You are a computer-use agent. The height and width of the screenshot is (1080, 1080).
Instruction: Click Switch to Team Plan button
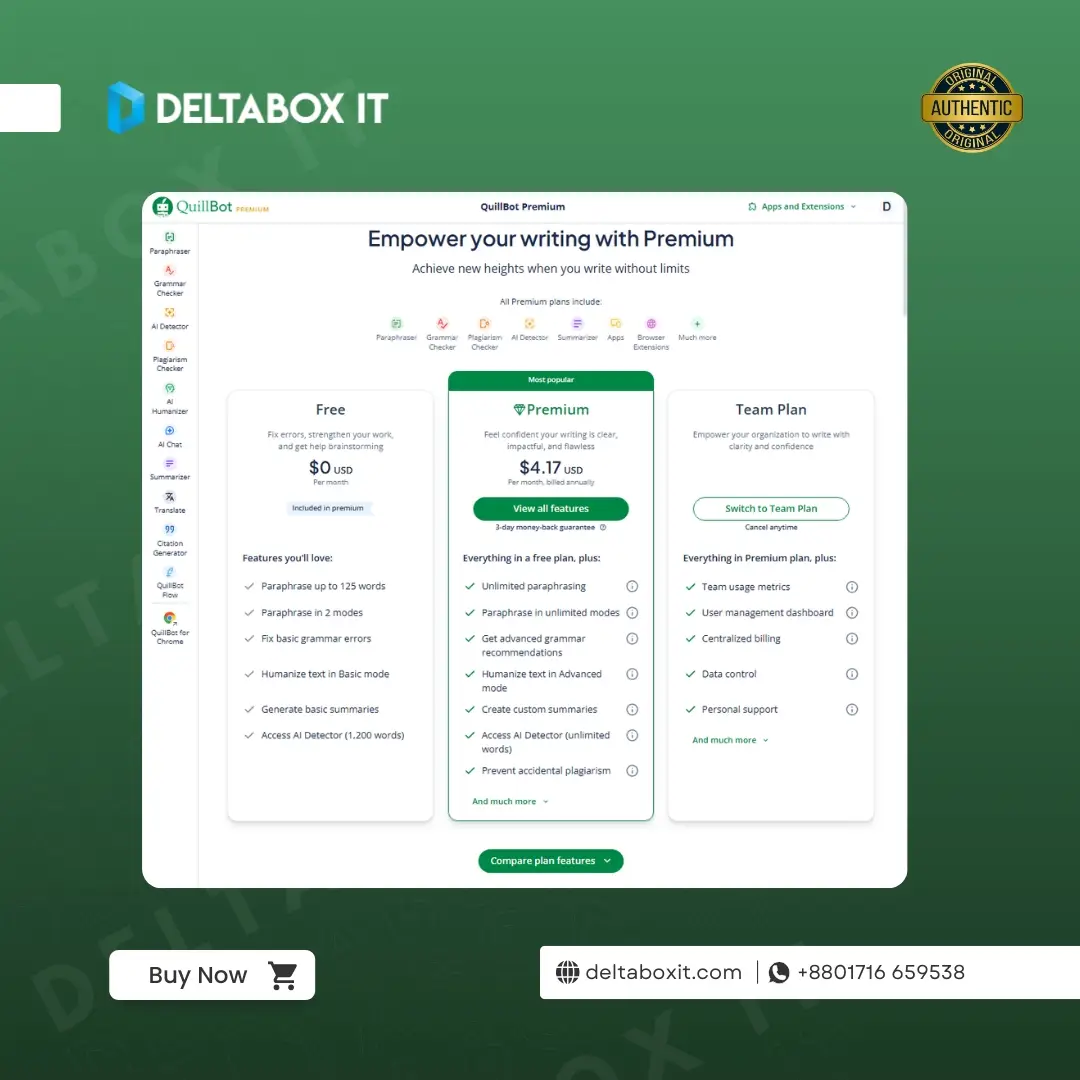pyautogui.click(x=771, y=509)
